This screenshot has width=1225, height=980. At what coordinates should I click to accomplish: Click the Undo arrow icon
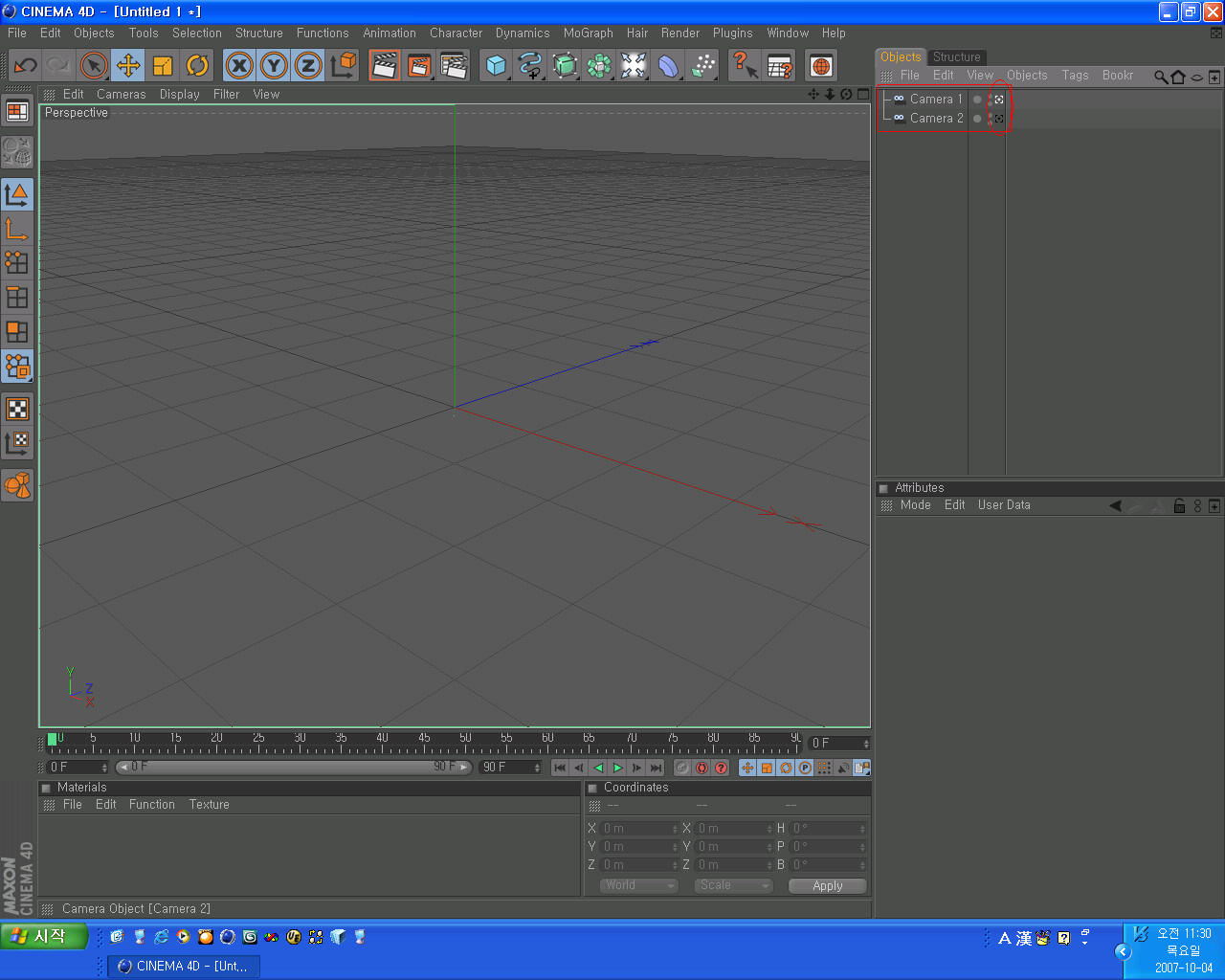coord(26,66)
